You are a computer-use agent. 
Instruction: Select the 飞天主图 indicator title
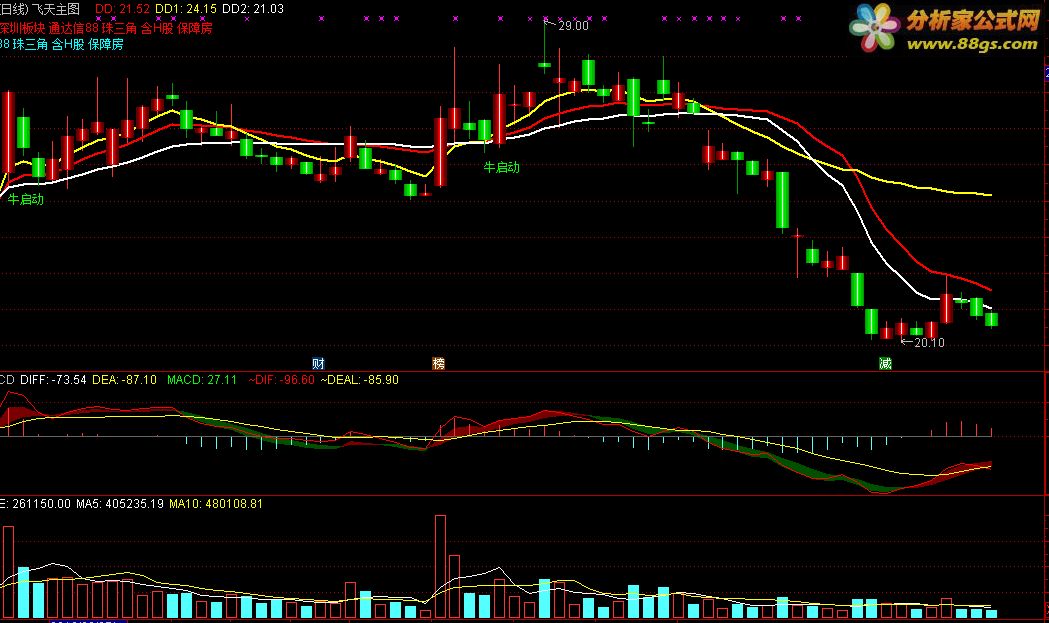point(56,9)
